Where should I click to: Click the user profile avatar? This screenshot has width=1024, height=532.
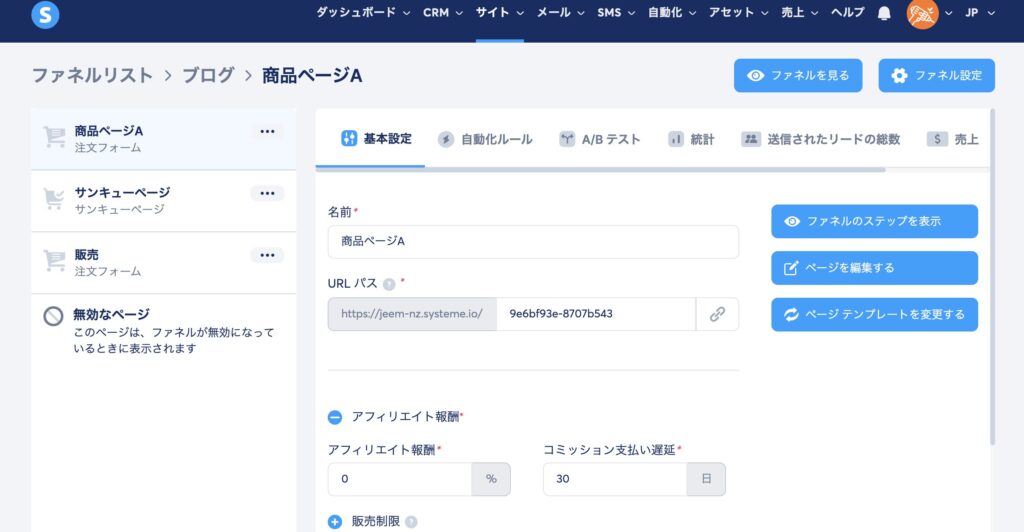(x=922, y=13)
